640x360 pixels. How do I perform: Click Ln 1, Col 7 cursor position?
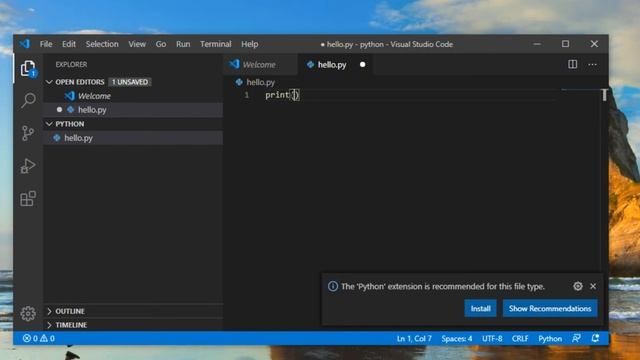pyautogui.click(x=414, y=338)
